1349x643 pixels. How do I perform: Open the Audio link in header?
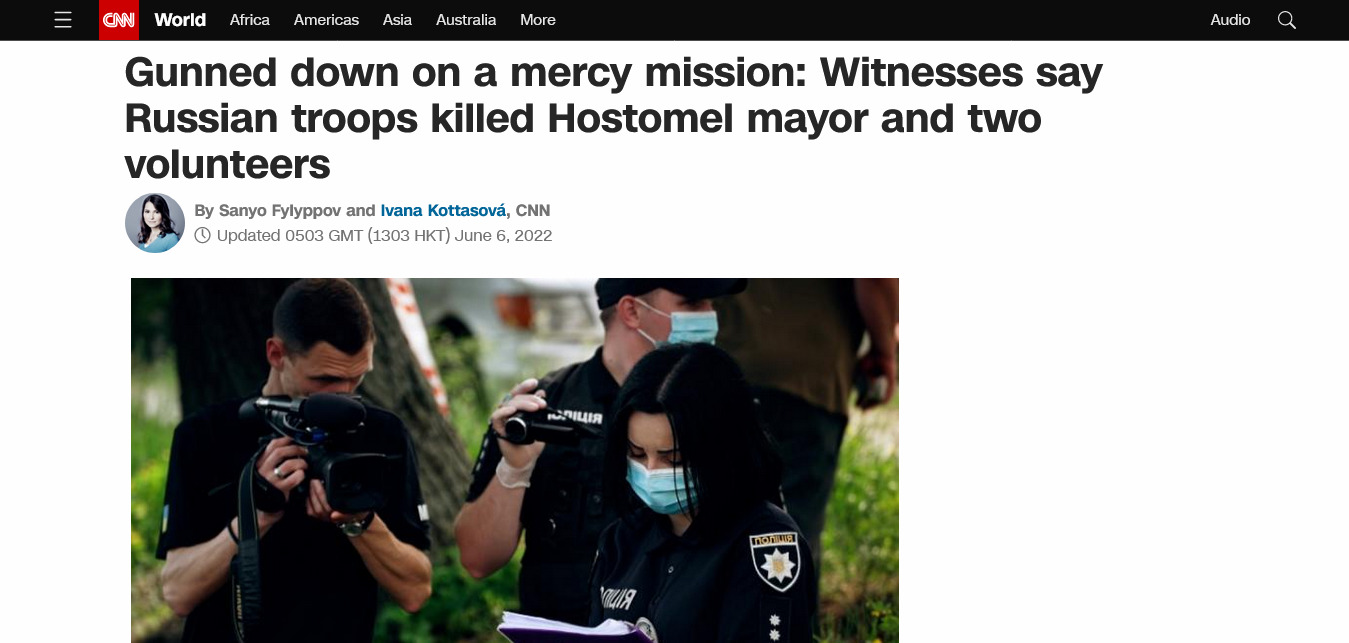1230,20
